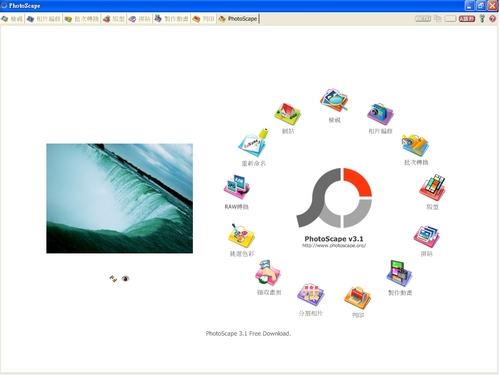Click the eye icon below the waterfall photo
This screenshot has height=375, width=500.
[125, 278]
